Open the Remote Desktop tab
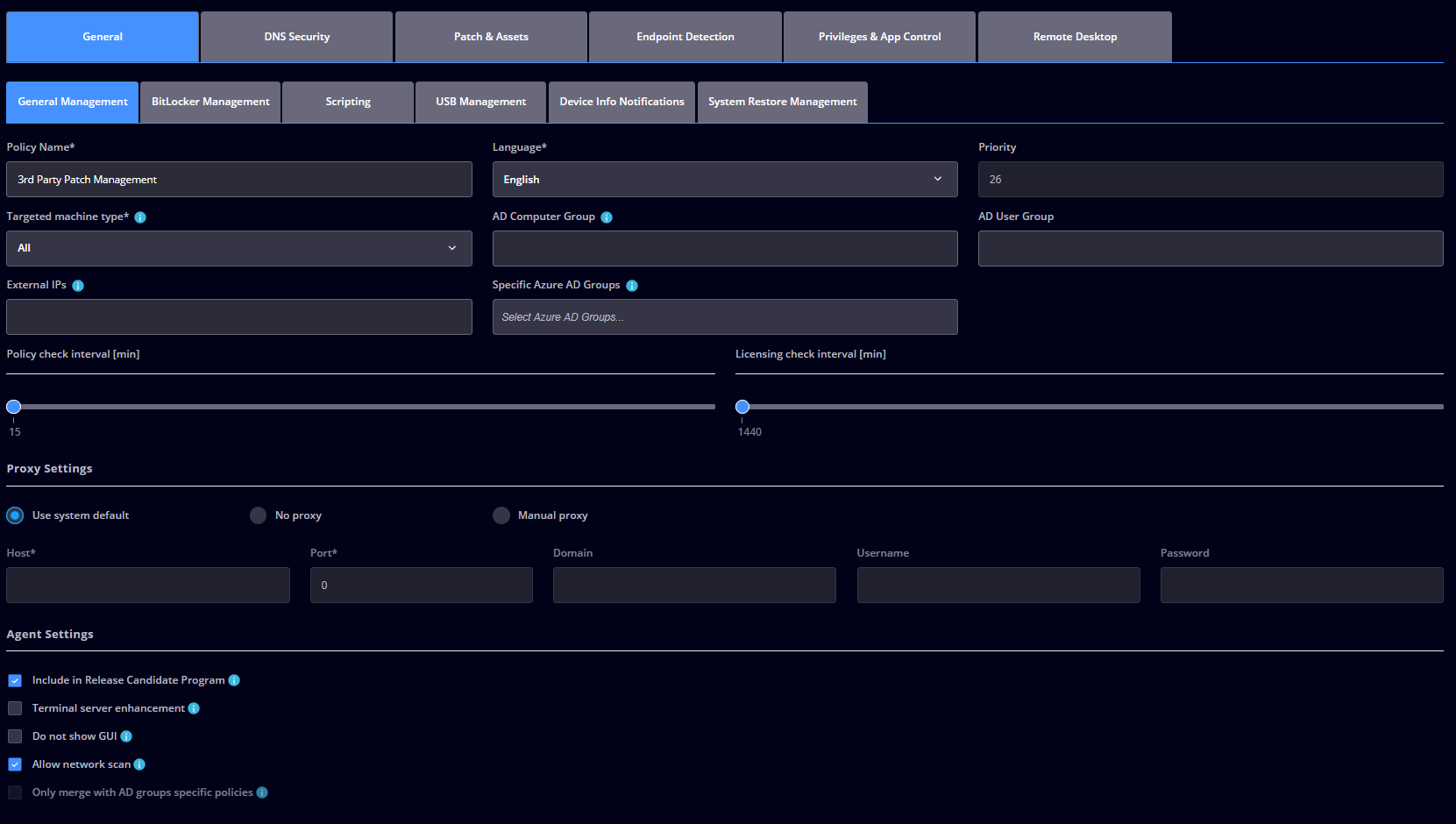Image resolution: width=1456 pixels, height=824 pixels. (x=1075, y=37)
